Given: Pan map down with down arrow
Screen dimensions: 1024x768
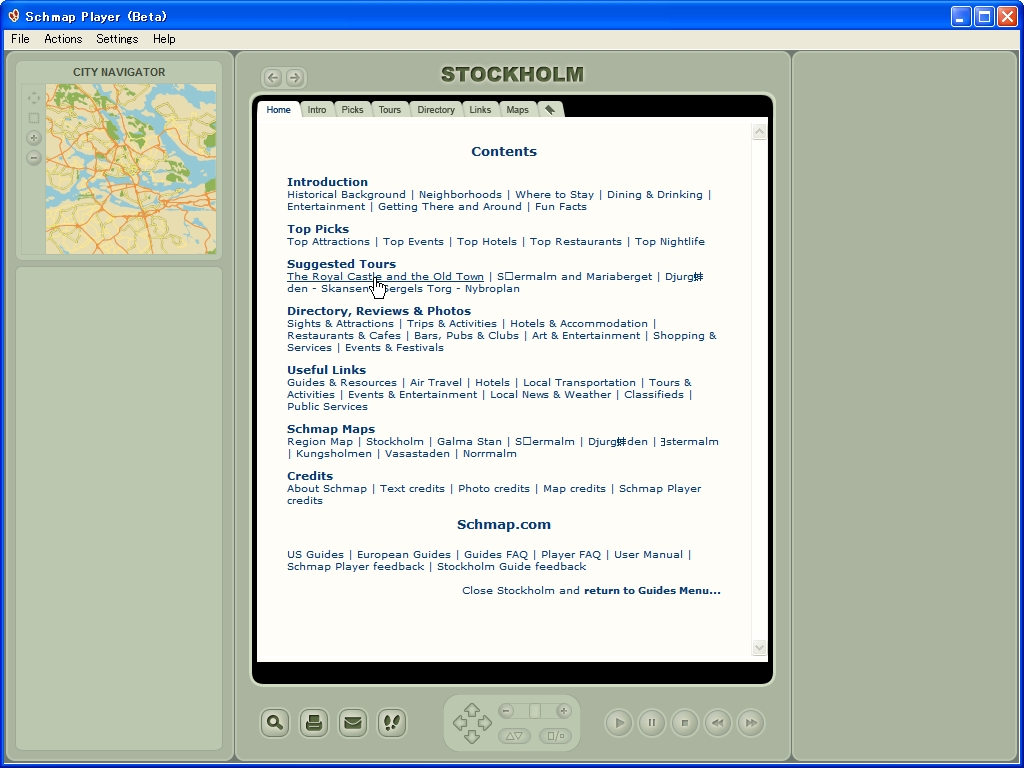Looking at the screenshot, I should click(x=472, y=737).
